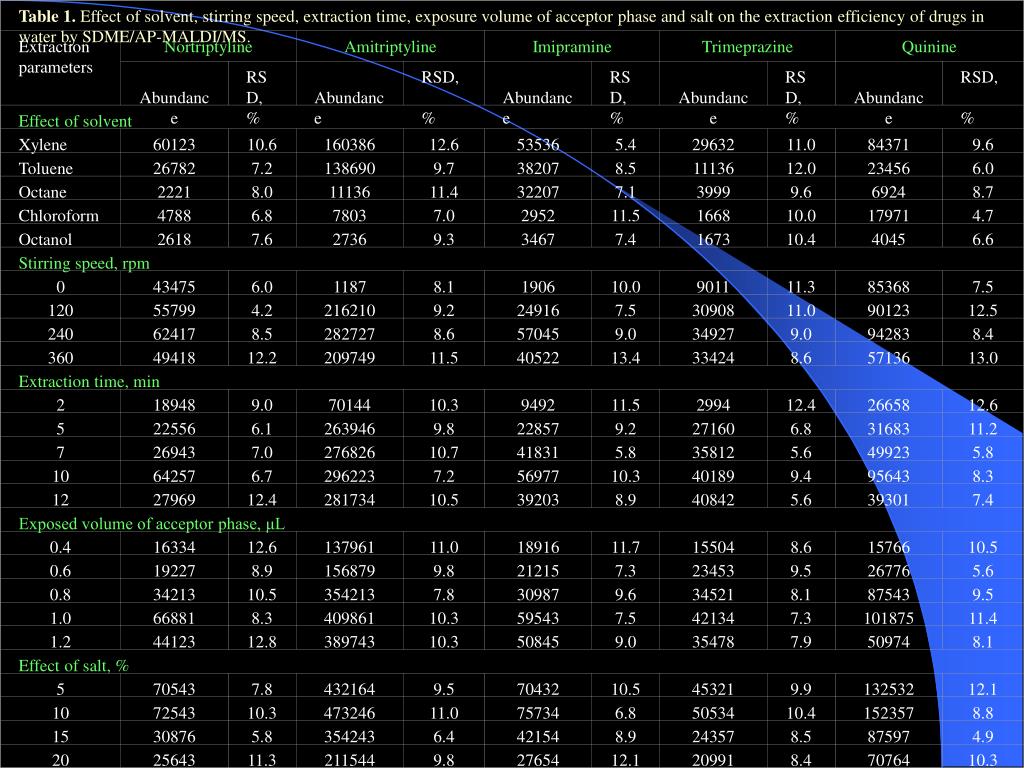Select Xylene Nortriptyline abundance 60123
The height and width of the screenshot is (768, 1024).
point(174,145)
